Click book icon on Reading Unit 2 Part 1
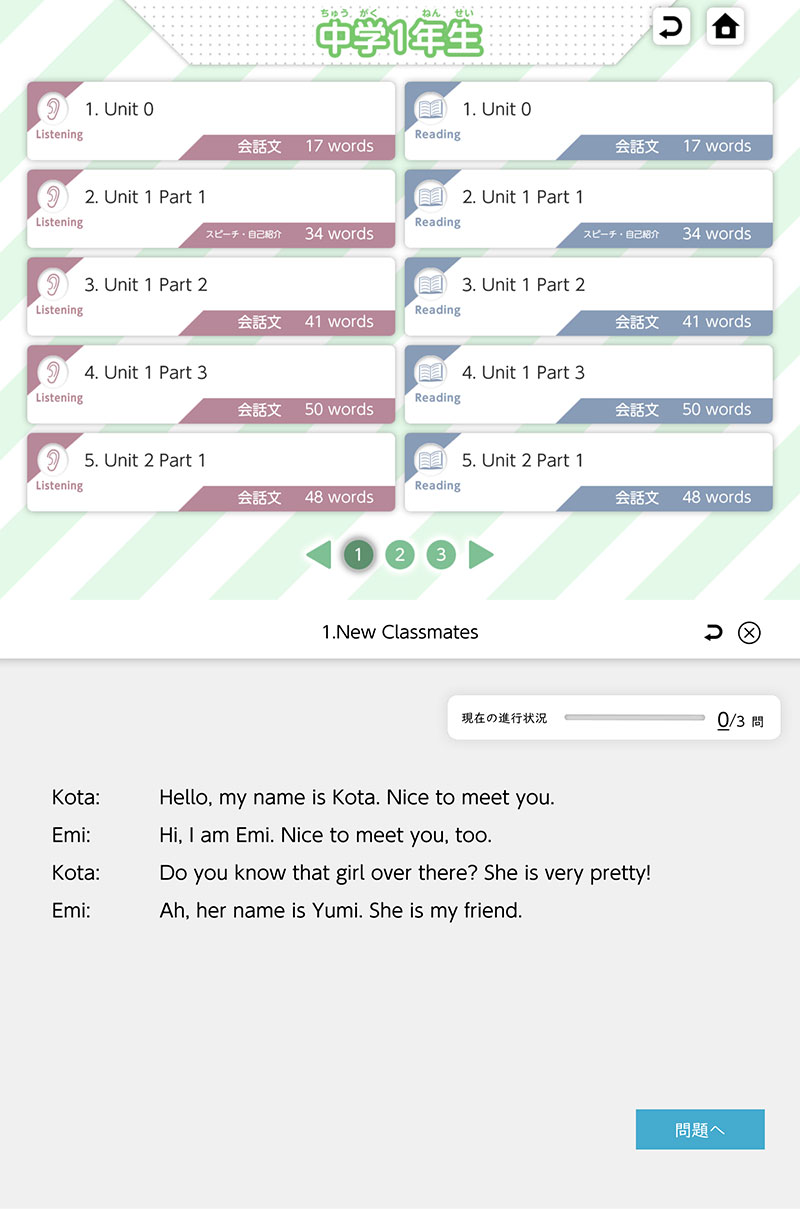 [431, 460]
